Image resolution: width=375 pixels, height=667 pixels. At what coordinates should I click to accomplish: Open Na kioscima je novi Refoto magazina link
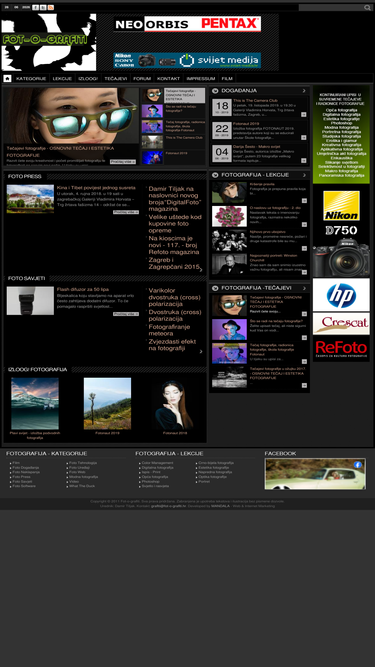pyautogui.click(x=173, y=245)
